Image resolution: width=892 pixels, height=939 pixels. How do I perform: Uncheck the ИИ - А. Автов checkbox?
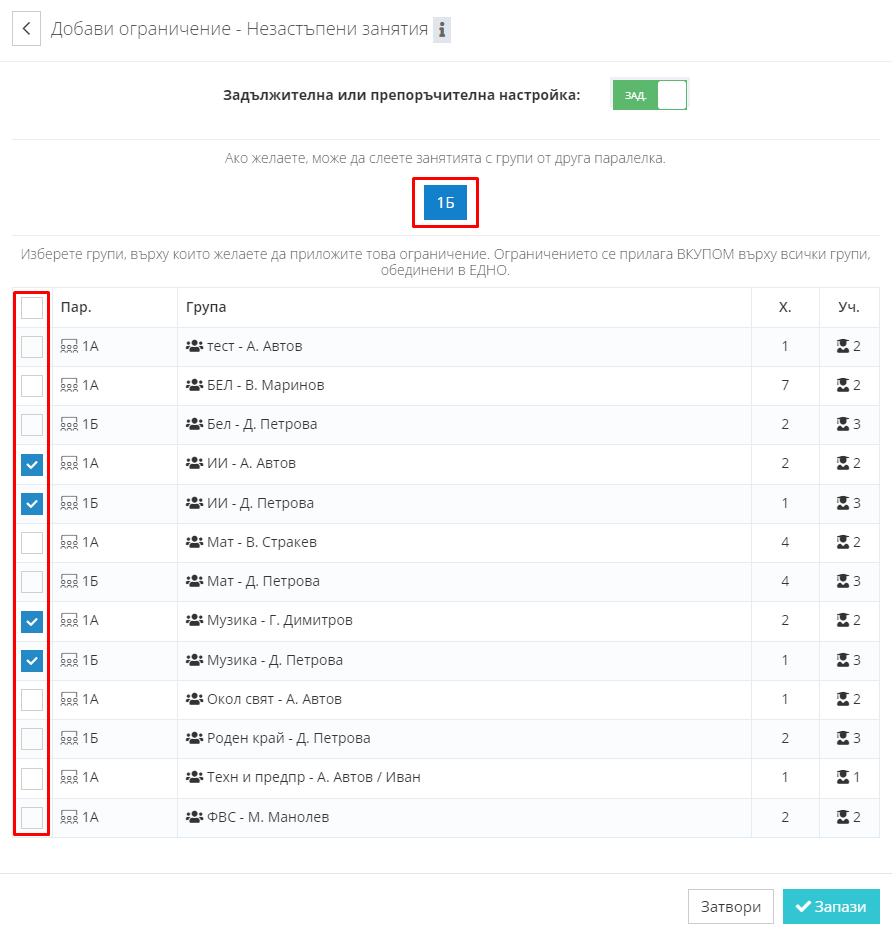point(32,464)
